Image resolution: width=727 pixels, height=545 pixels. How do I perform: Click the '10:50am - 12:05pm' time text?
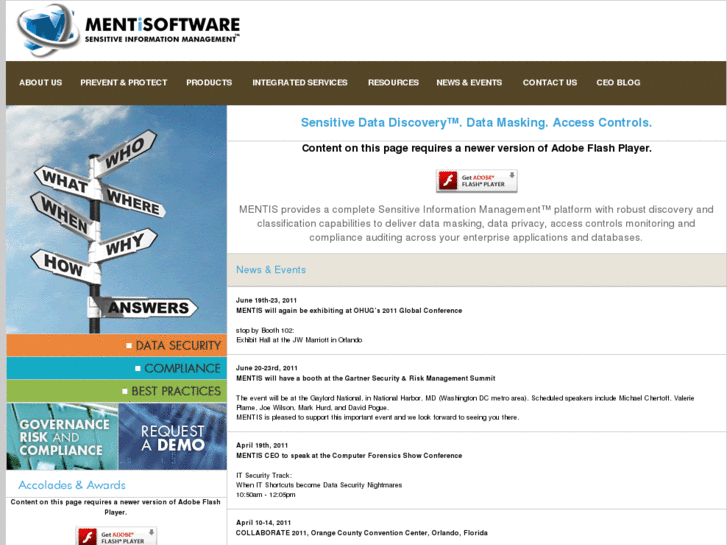coord(266,495)
